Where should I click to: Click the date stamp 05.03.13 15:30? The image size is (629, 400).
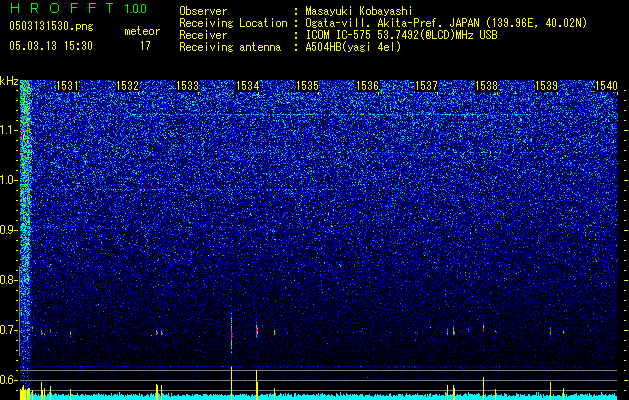51,46
